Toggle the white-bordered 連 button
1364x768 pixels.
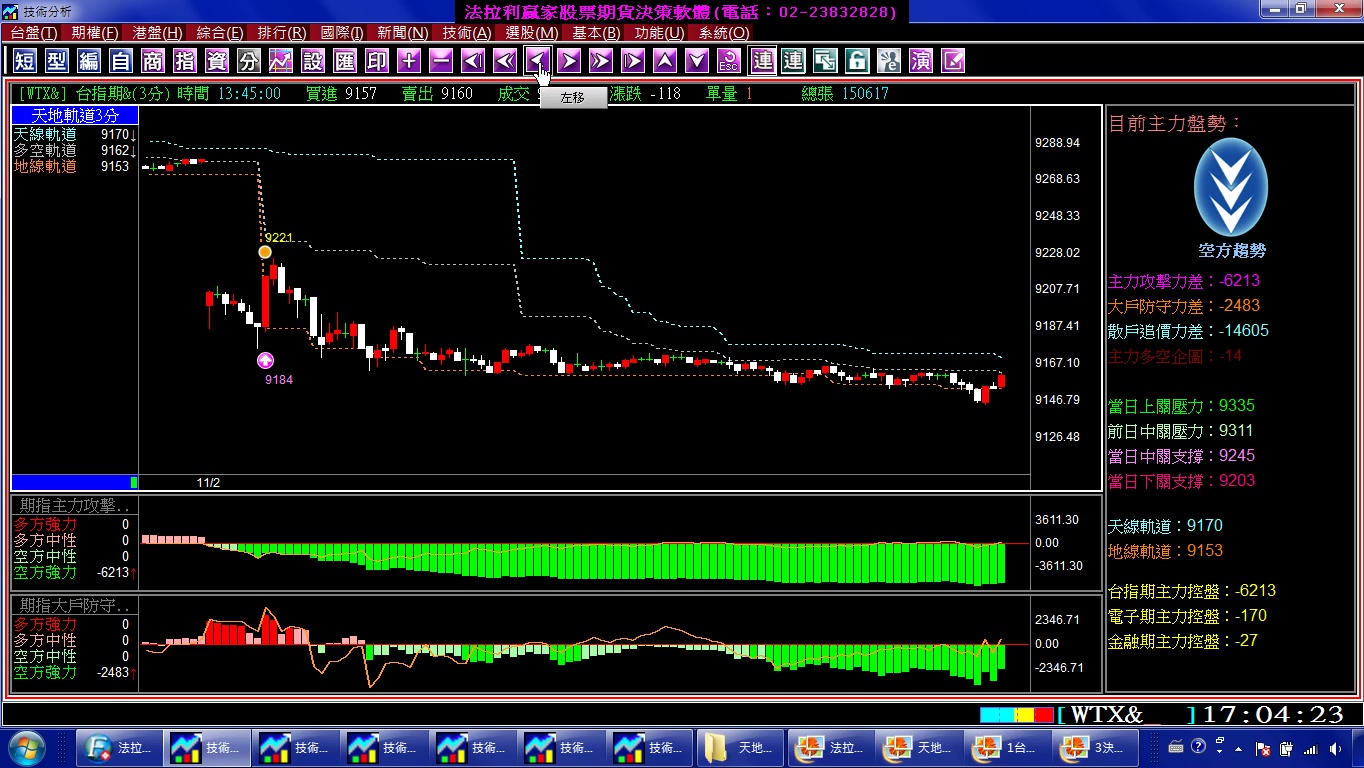point(763,61)
